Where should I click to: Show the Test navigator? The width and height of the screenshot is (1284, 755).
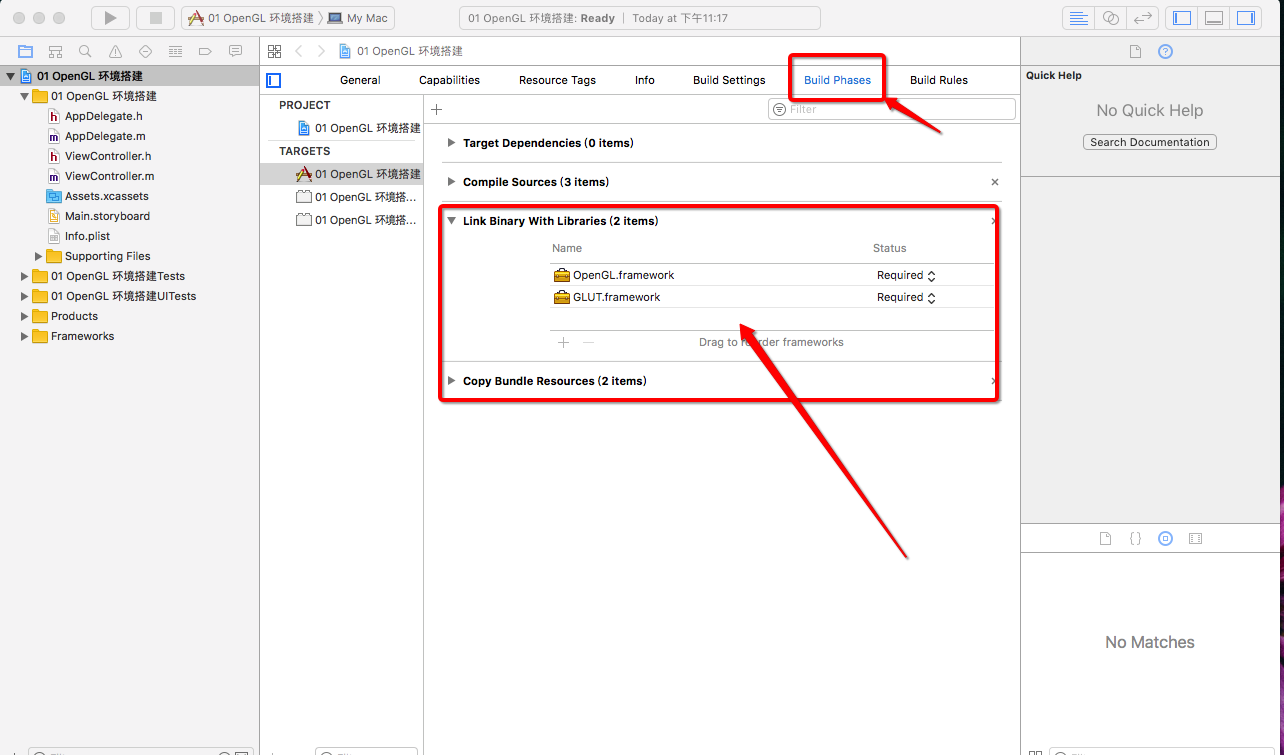(x=146, y=51)
